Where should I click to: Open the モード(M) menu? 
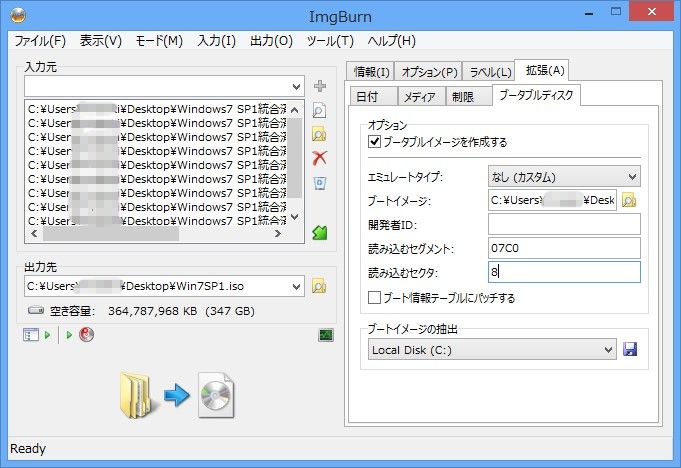[159, 41]
